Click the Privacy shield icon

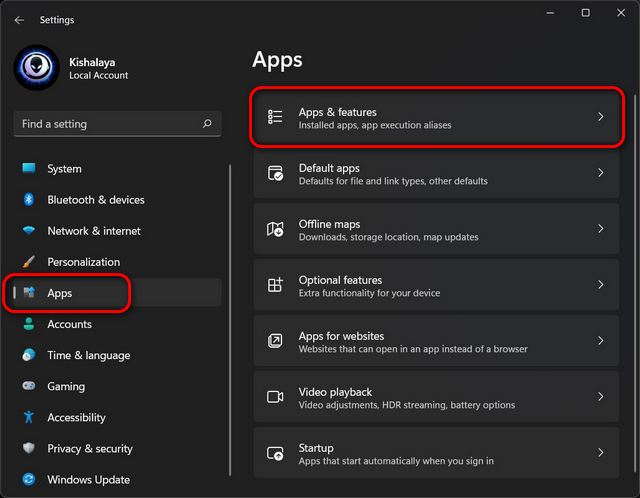(x=29, y=448)
